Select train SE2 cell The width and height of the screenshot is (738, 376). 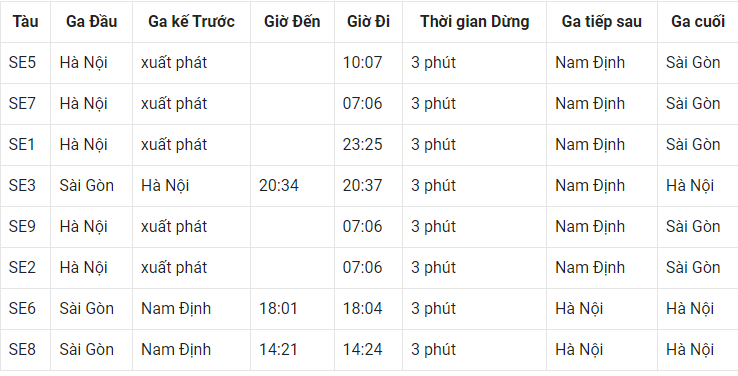[22, 267]
